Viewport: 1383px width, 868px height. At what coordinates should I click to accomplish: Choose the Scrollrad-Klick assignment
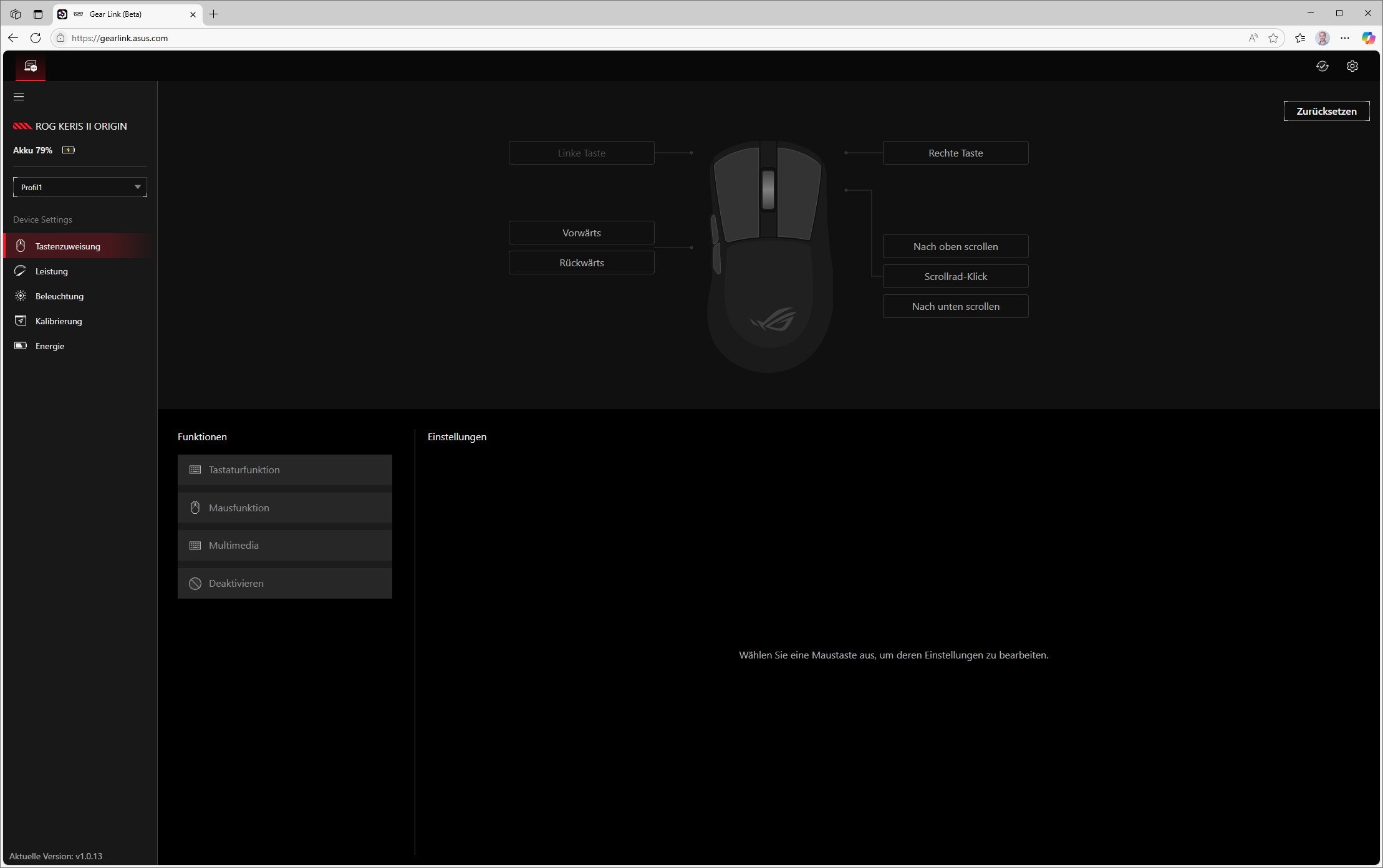tap(955, 276)
